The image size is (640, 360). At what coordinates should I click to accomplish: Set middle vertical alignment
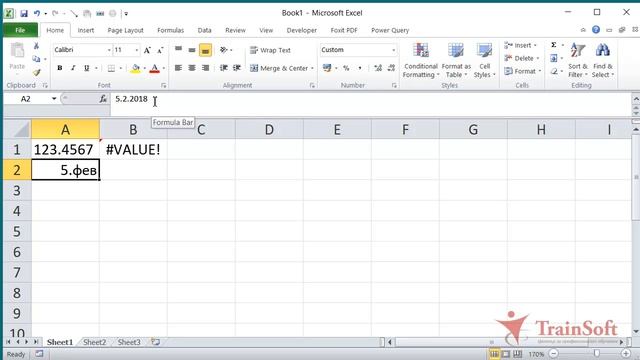tap(192, 50)
